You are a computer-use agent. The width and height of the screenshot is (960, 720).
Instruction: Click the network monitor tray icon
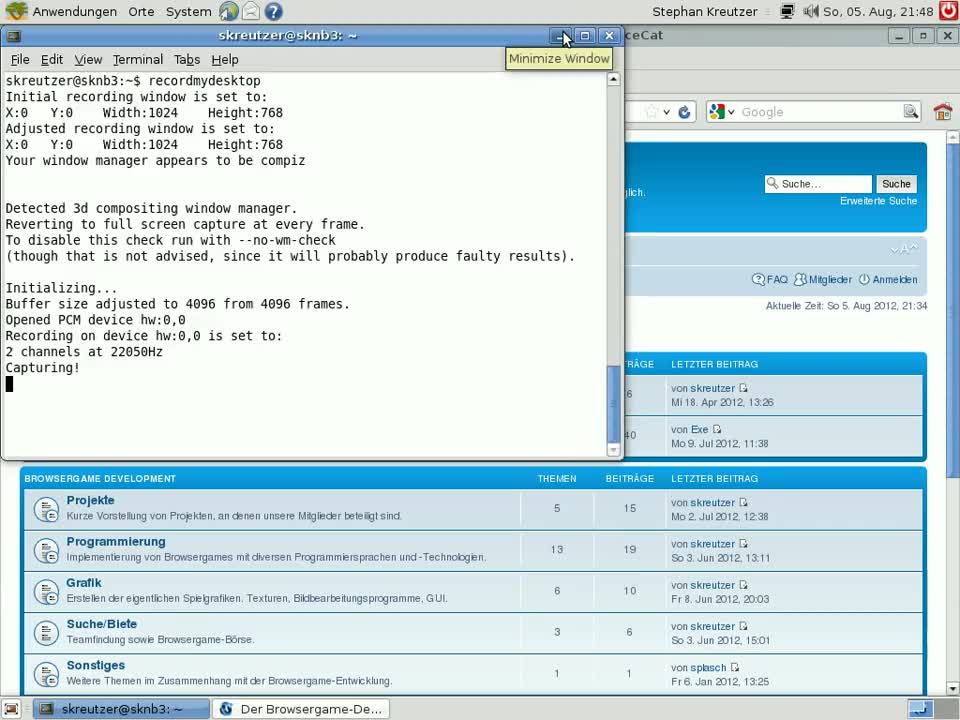point(787,11)
